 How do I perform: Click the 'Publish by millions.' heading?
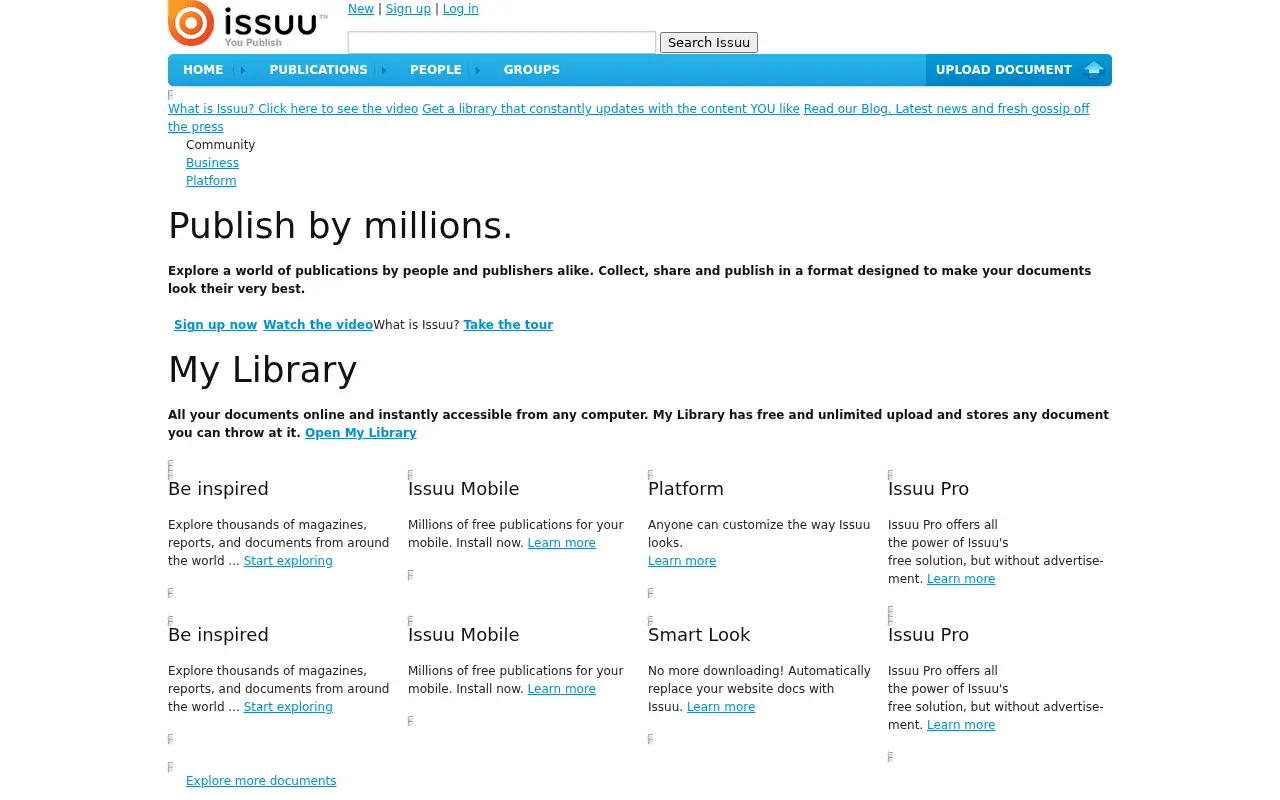(x=340, y=226)
